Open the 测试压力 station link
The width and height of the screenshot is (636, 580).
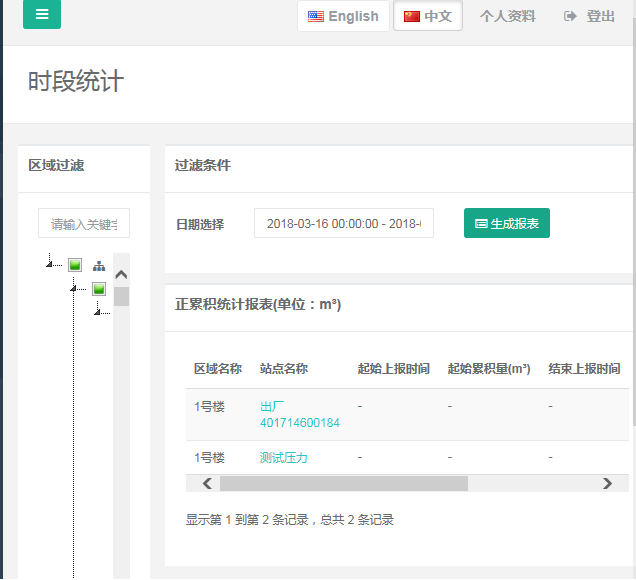[x=284, y=458]
